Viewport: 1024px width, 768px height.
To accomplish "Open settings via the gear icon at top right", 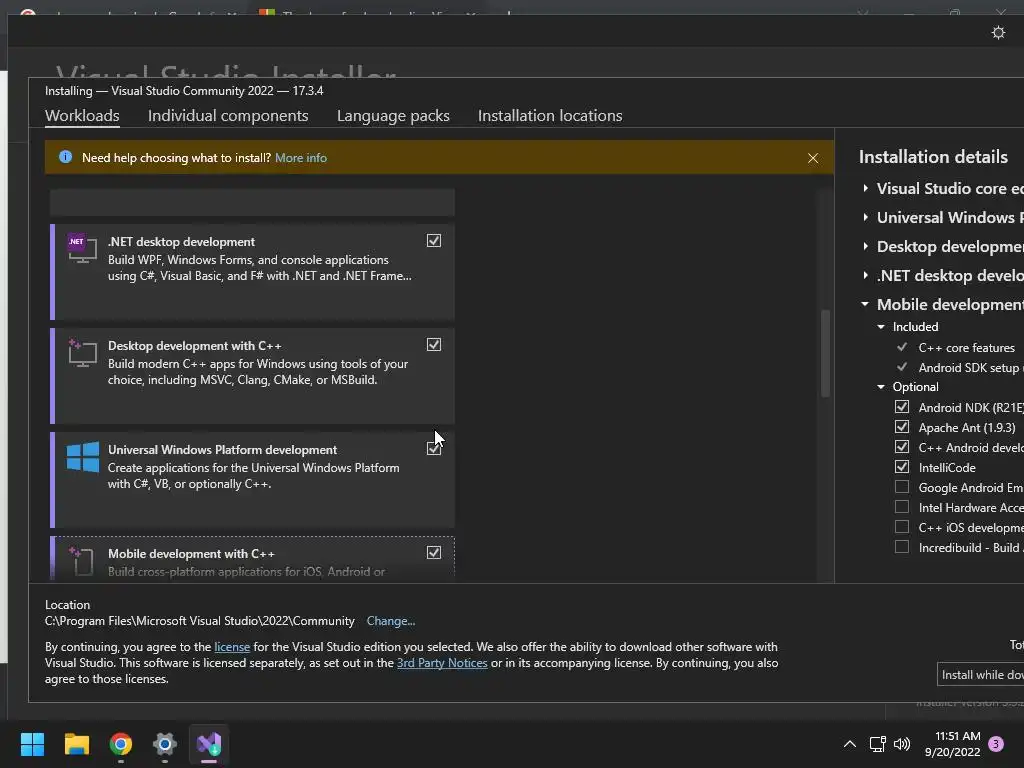I will click(x=998, y=33).
